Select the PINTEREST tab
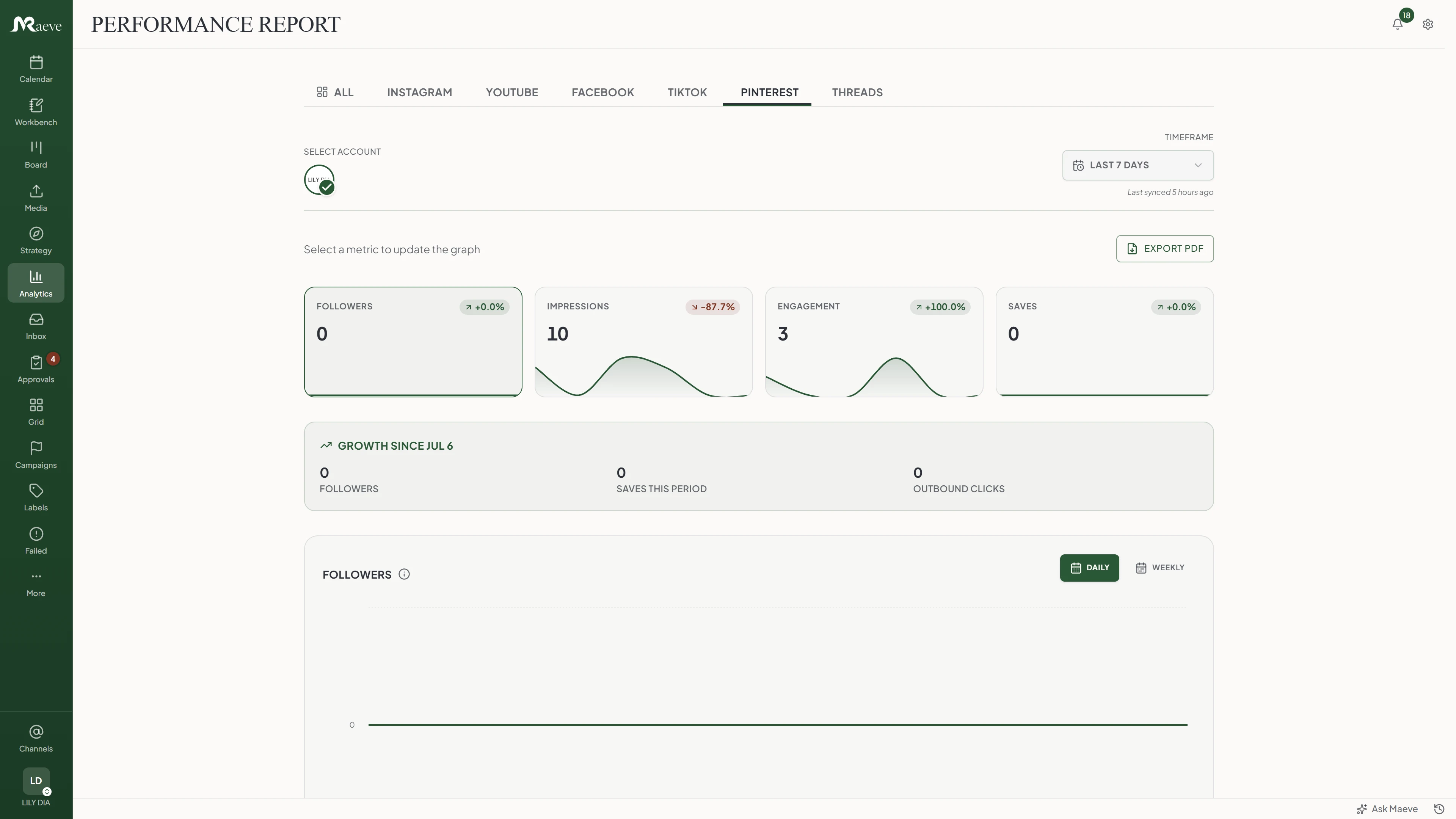This screenshot has height=819, width=1456. tap(769, 92)
